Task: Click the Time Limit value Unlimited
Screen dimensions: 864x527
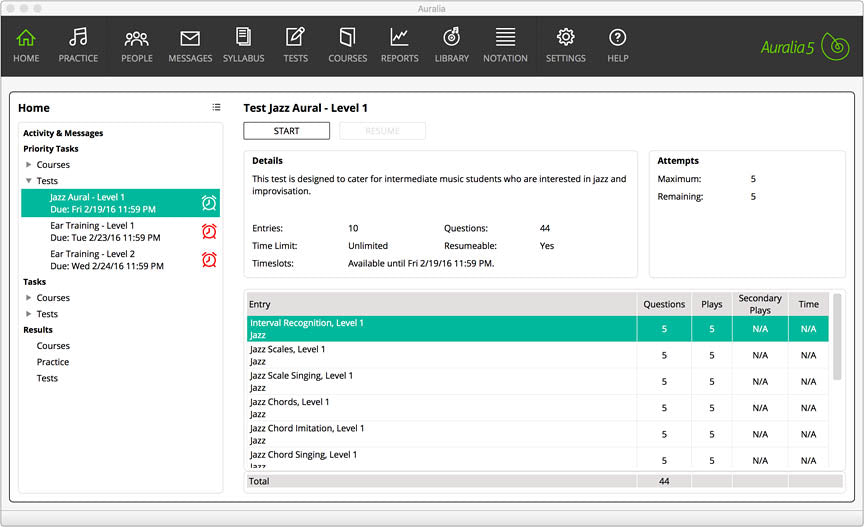Action: point(368,245)
